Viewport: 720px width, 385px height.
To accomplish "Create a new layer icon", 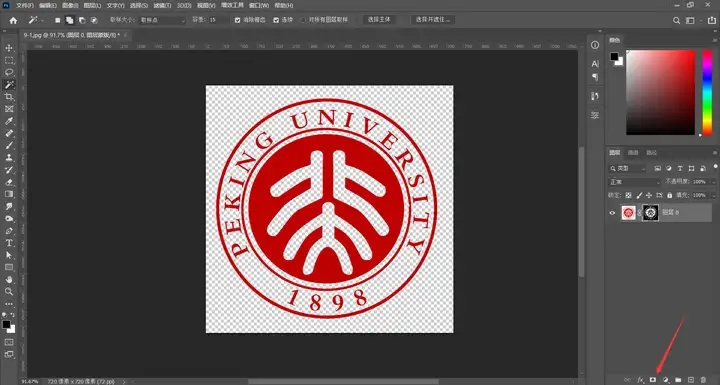I will [x=691, y=380].
